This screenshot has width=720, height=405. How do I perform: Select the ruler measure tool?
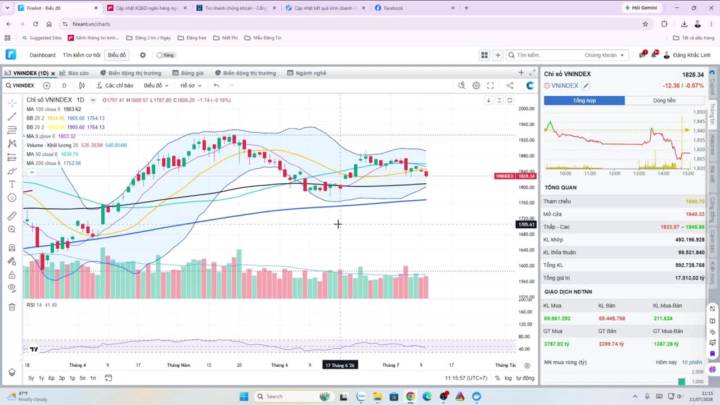tap(12, 215)
